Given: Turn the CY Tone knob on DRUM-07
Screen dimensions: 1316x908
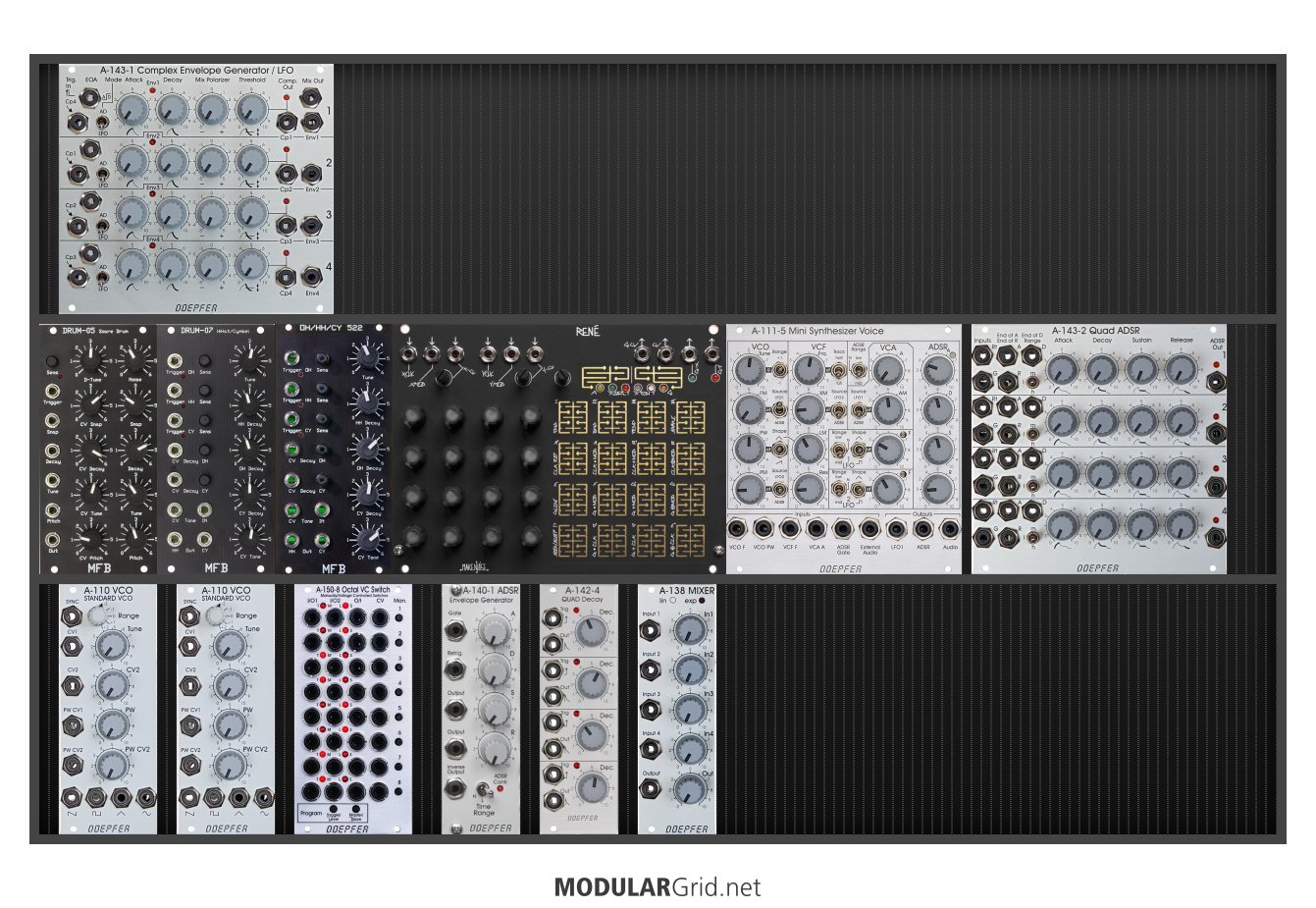Looking at the screenshot, I should click(251, 537).
